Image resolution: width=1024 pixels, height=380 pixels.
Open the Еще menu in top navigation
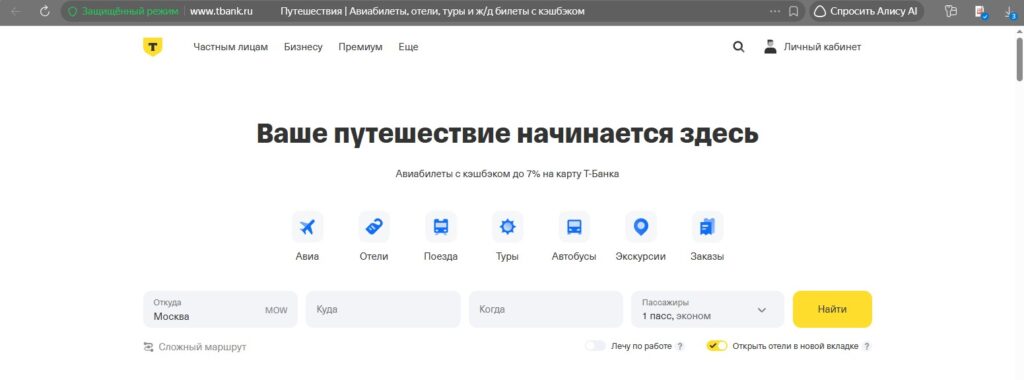pos(408,47)
